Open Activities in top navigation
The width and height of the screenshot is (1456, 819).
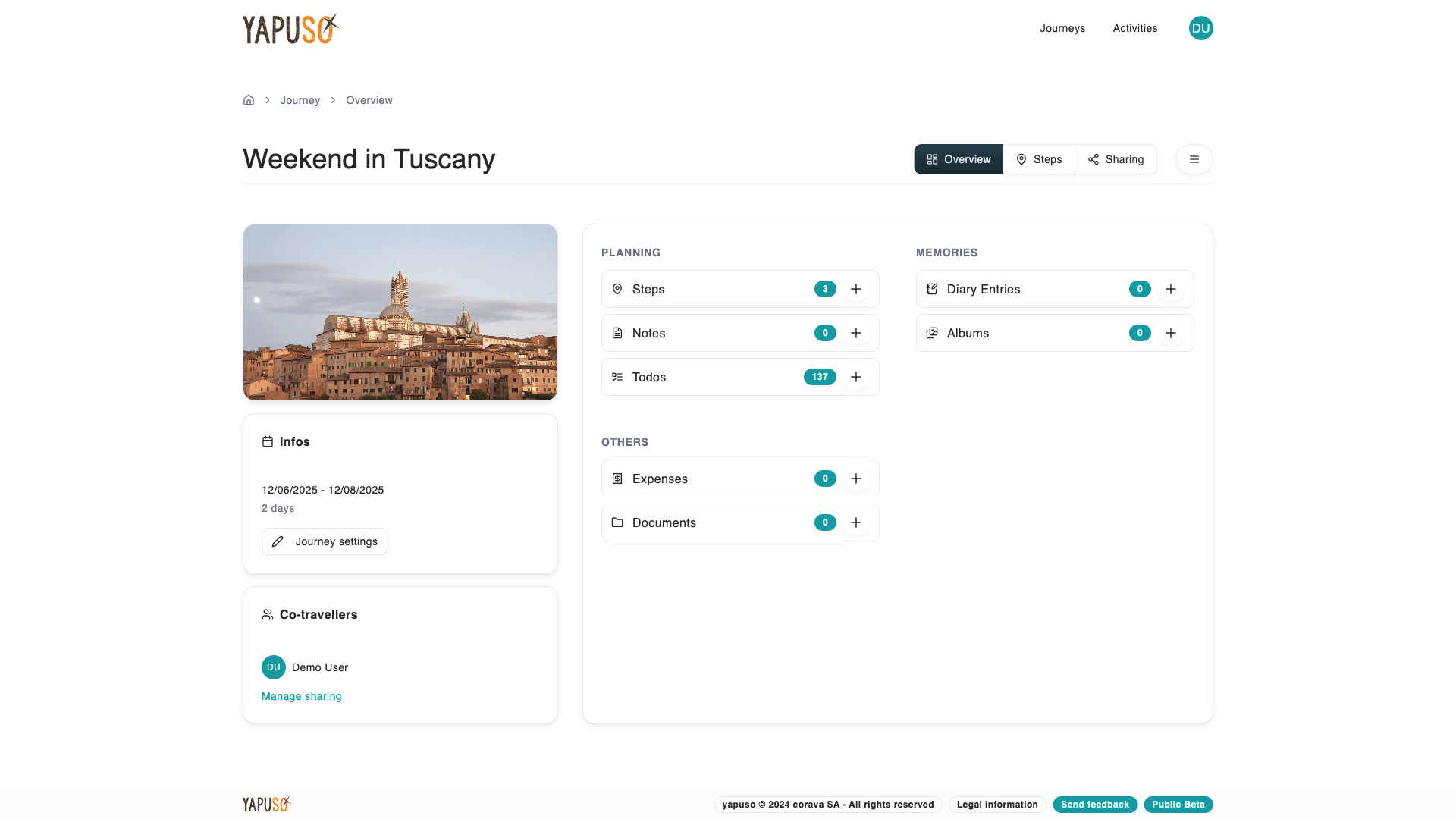click(x=1135, y=28)
